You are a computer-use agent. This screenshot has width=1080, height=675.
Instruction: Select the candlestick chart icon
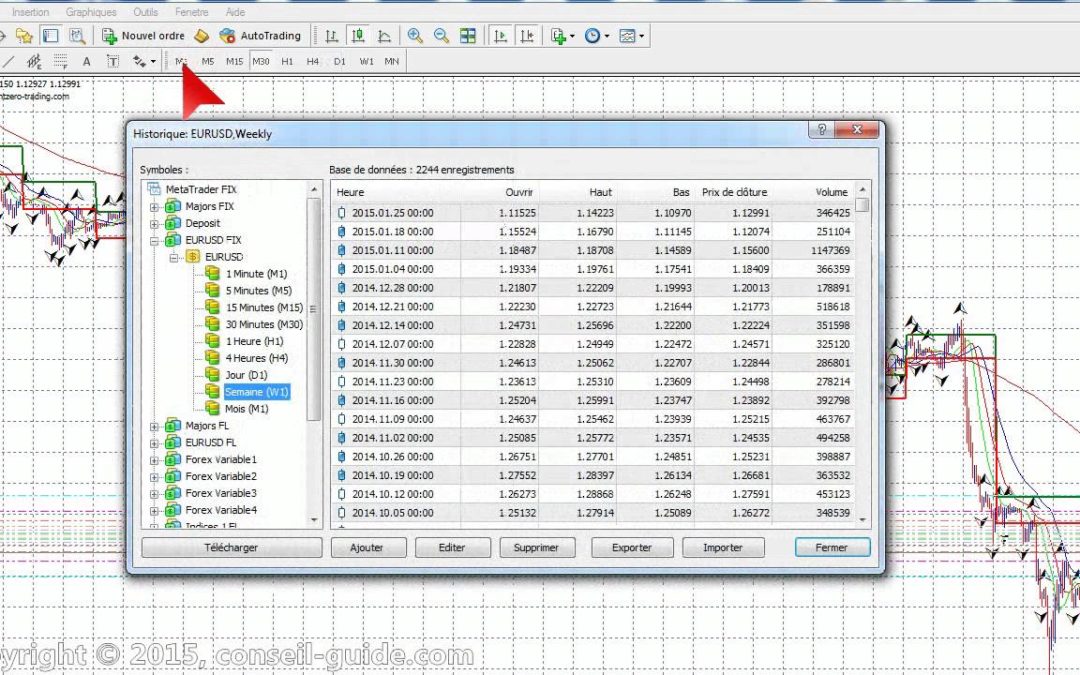[x=357, y=36]
